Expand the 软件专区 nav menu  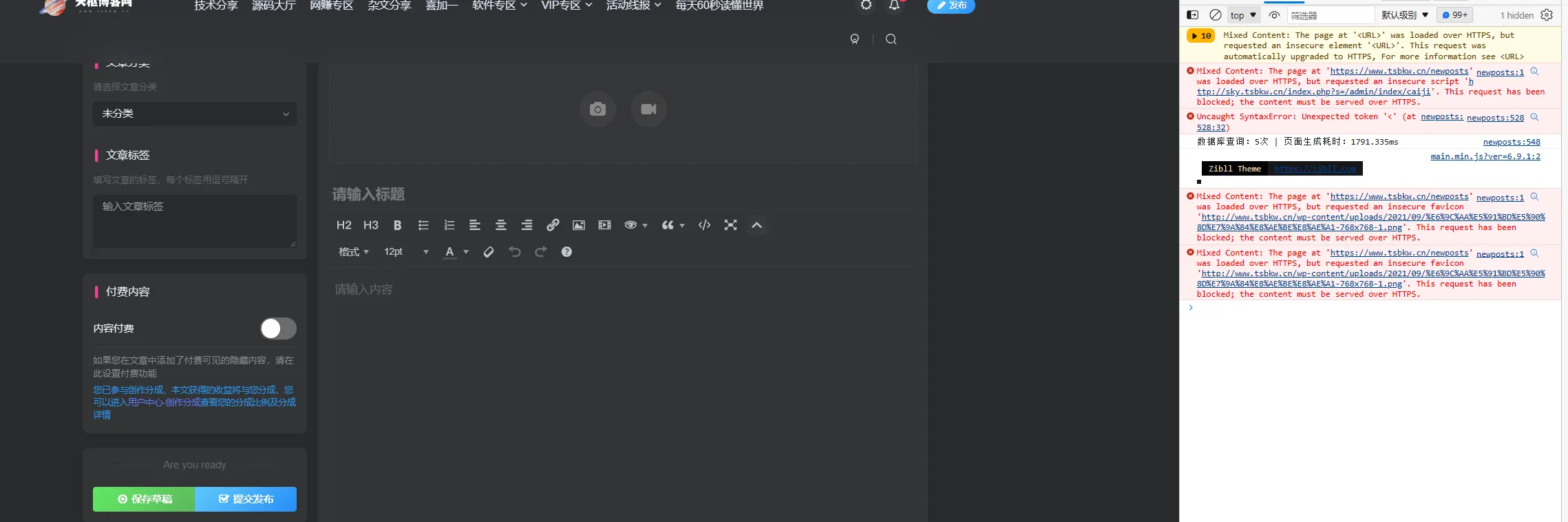500,6
